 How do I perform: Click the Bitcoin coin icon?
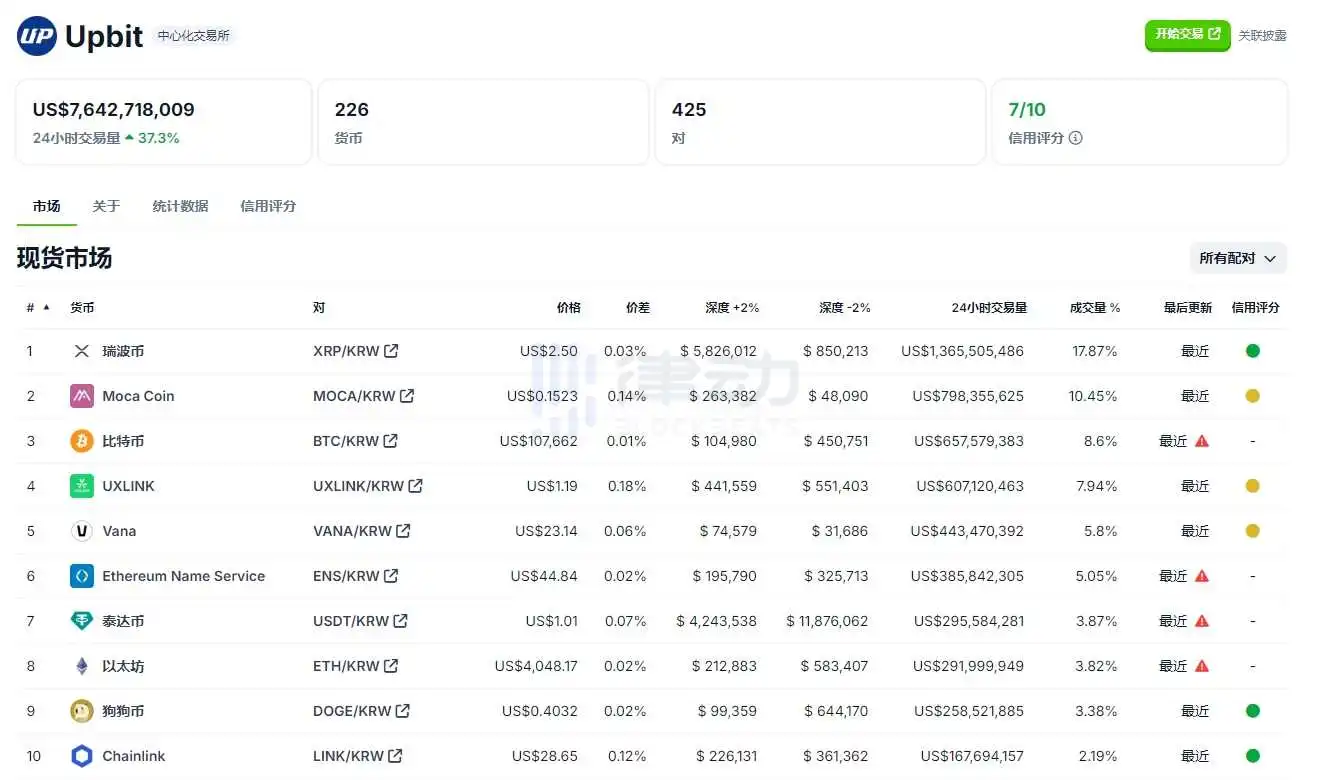point(81,441)
